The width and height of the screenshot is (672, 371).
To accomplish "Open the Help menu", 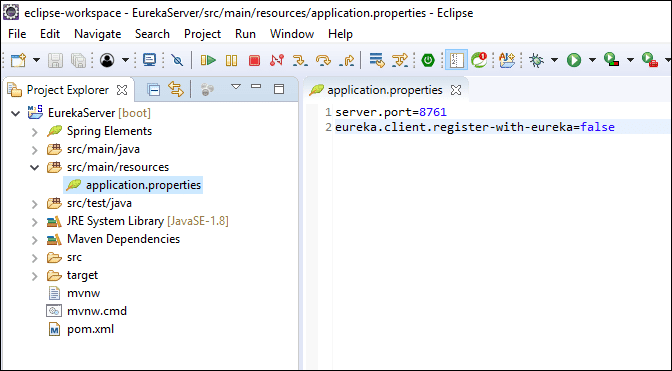I will 340,34.
